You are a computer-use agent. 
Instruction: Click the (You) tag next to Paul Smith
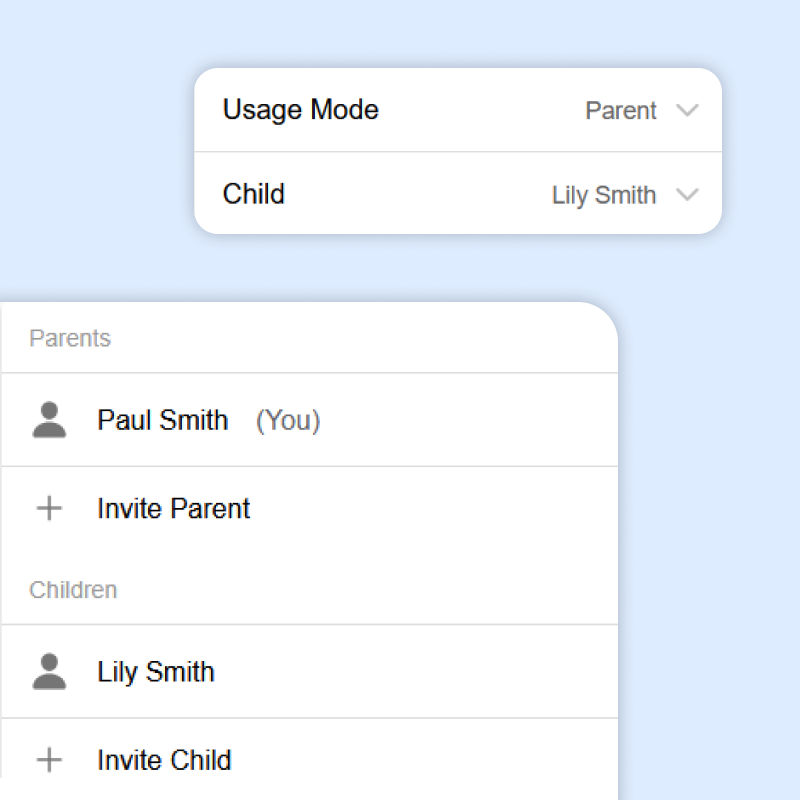click(x=288, y=421)
